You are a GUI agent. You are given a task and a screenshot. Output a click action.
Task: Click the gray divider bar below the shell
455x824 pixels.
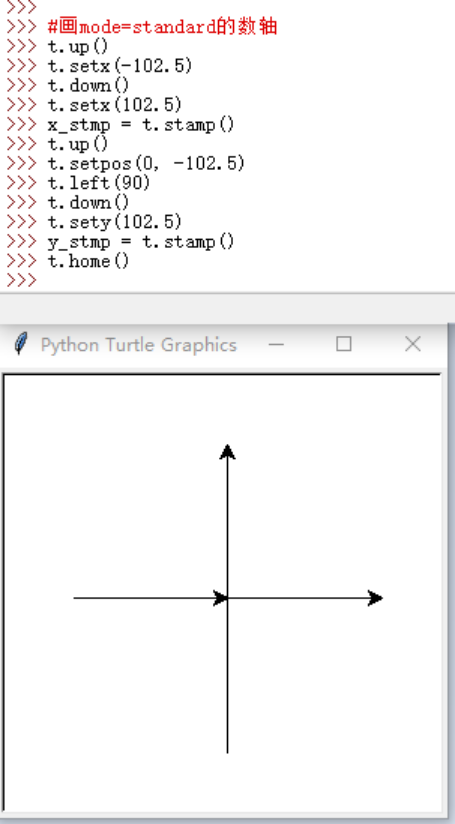click(x=228, y=308)
